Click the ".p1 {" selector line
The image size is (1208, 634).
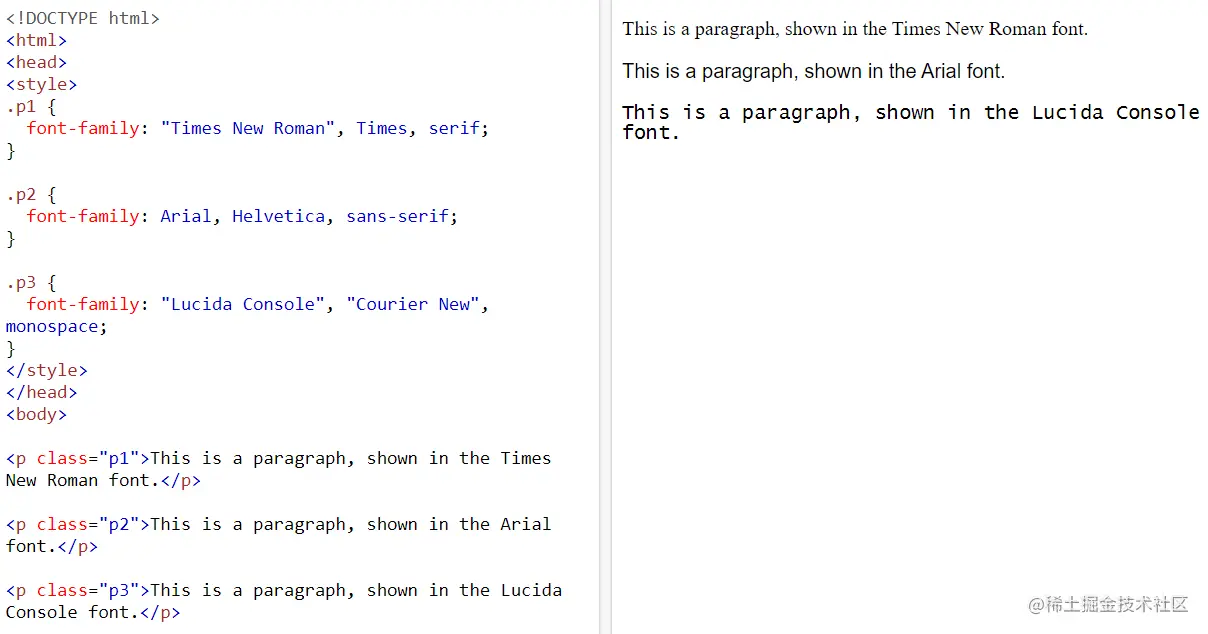pyautogui.click(x=31, y=106)
